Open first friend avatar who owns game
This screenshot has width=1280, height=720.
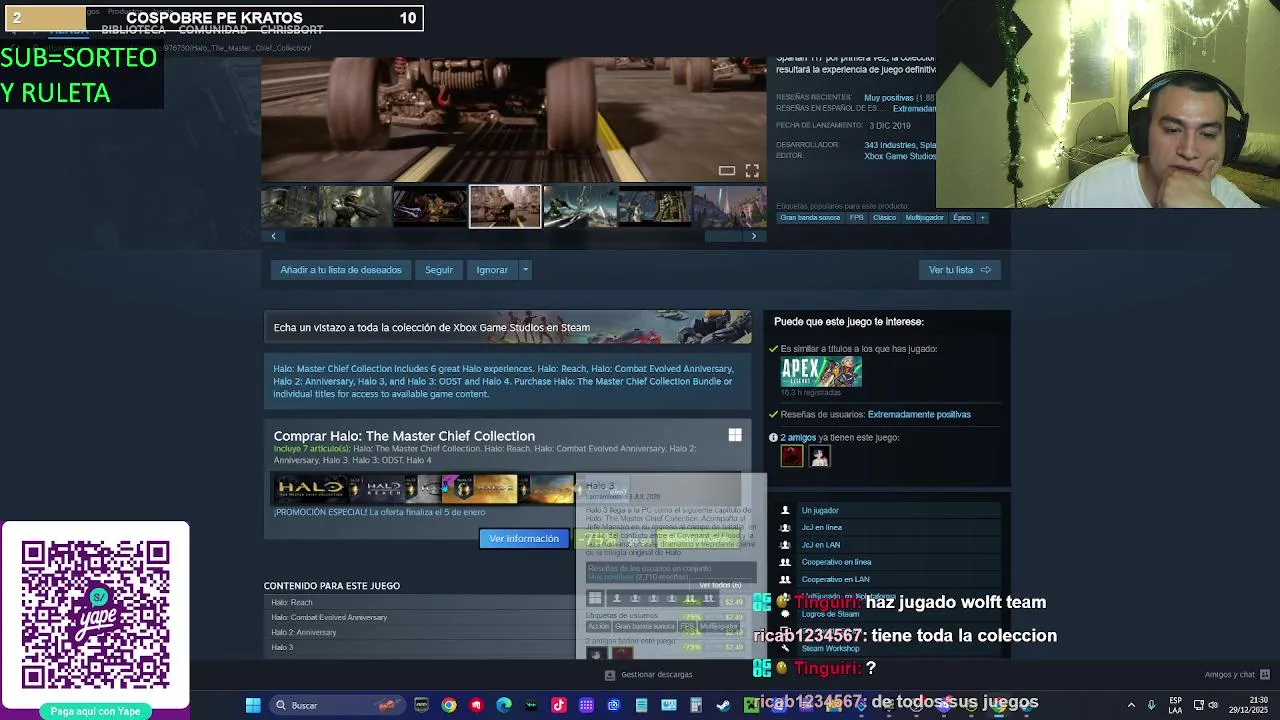point(791,456)
